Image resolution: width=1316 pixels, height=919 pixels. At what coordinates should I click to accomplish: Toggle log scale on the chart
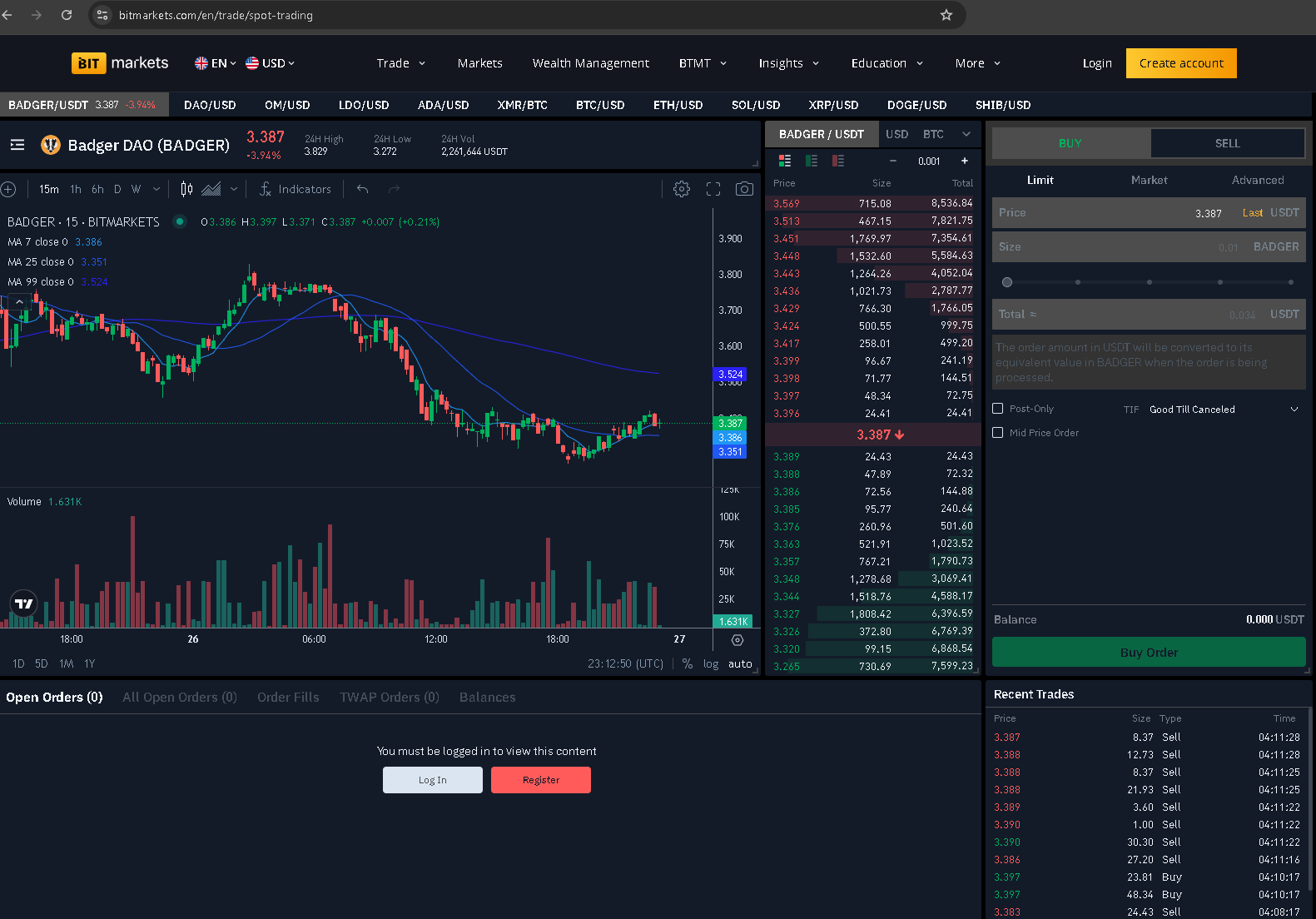(711, 663)
